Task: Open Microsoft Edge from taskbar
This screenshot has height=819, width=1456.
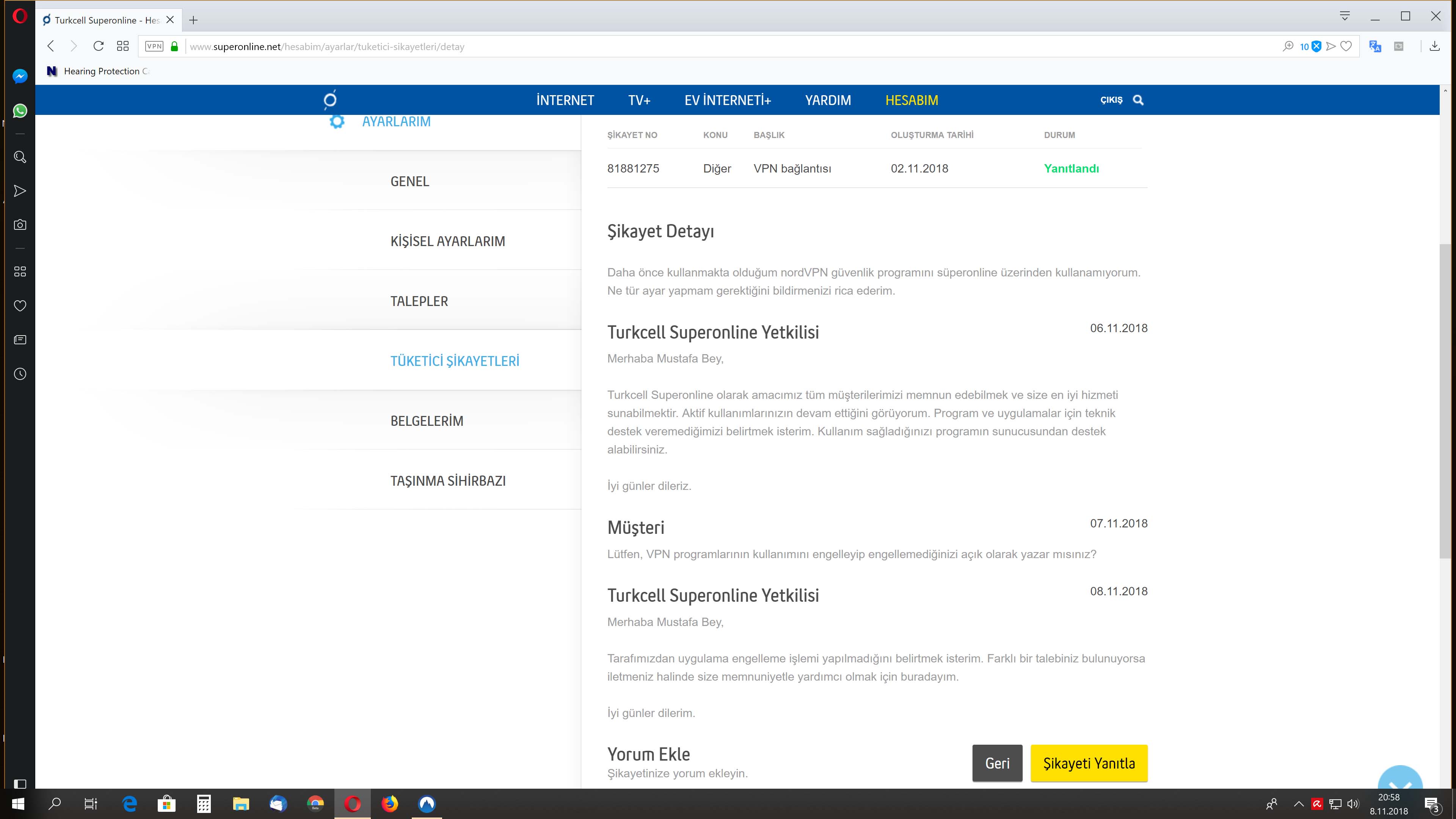Action: (x=129, y=804)
